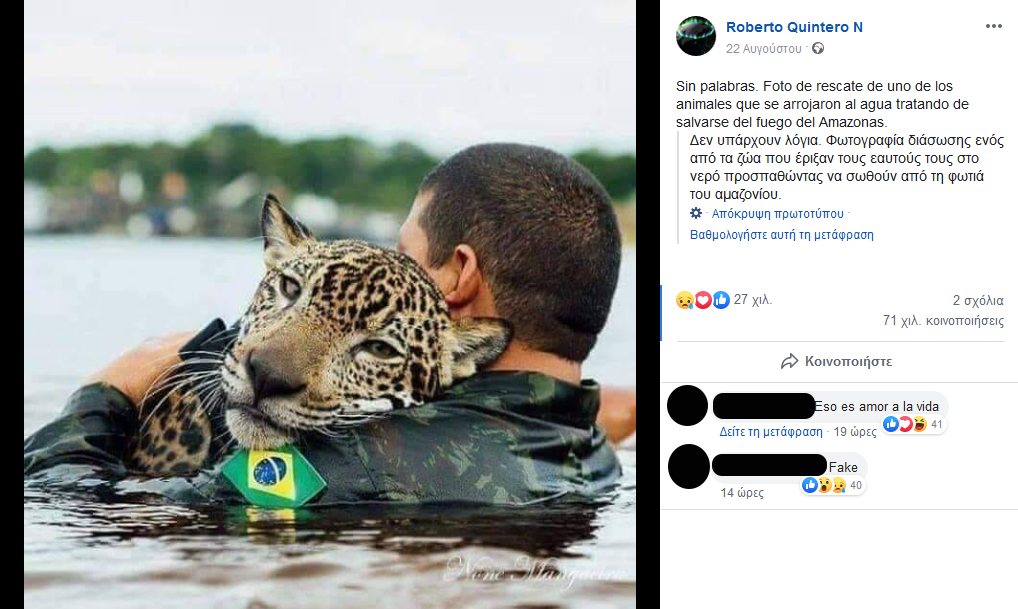Open Roberto Quintero N's profile name link
1018x609 pixels.
[794, 27]
